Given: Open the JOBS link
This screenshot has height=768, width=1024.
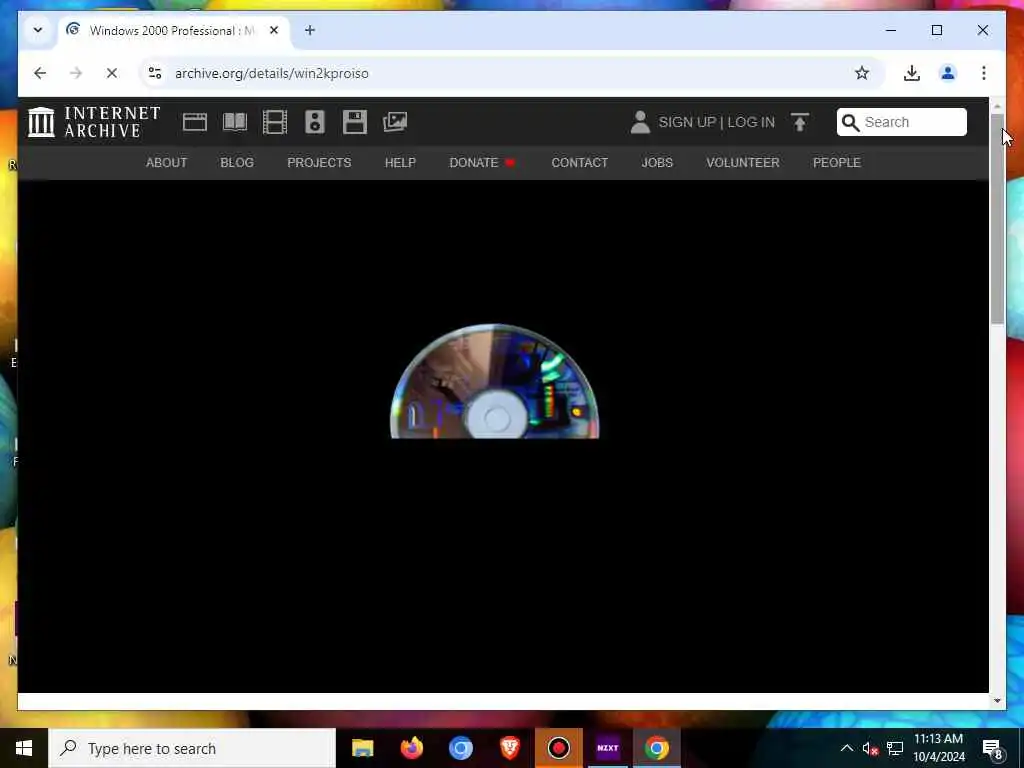Looking at the screenshot, I should point(657,163).
